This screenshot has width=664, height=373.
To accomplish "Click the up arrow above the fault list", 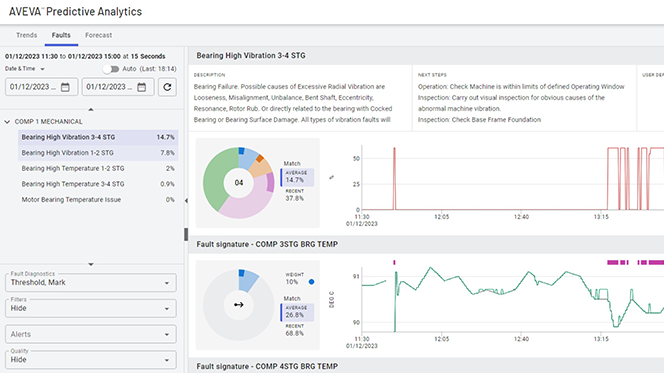I will (x=91, y=109).
